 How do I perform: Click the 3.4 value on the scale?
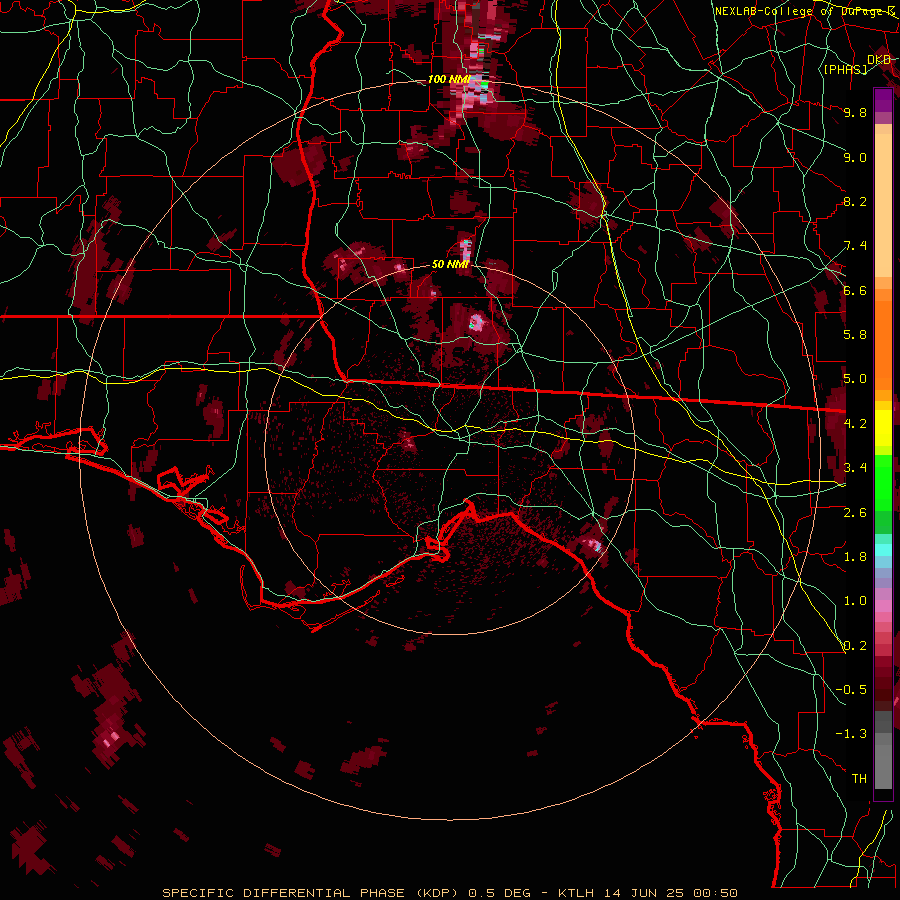coord(855,468)
